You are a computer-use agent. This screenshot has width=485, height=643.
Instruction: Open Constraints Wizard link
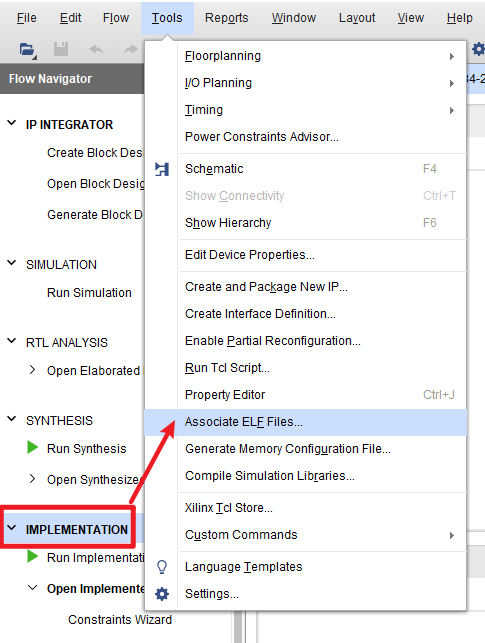[120, 620]
